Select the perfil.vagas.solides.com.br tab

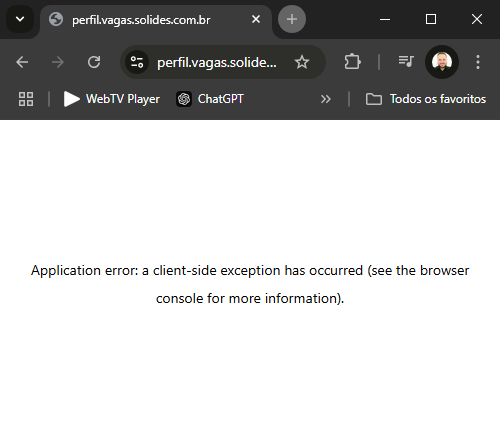pos(156,20)
